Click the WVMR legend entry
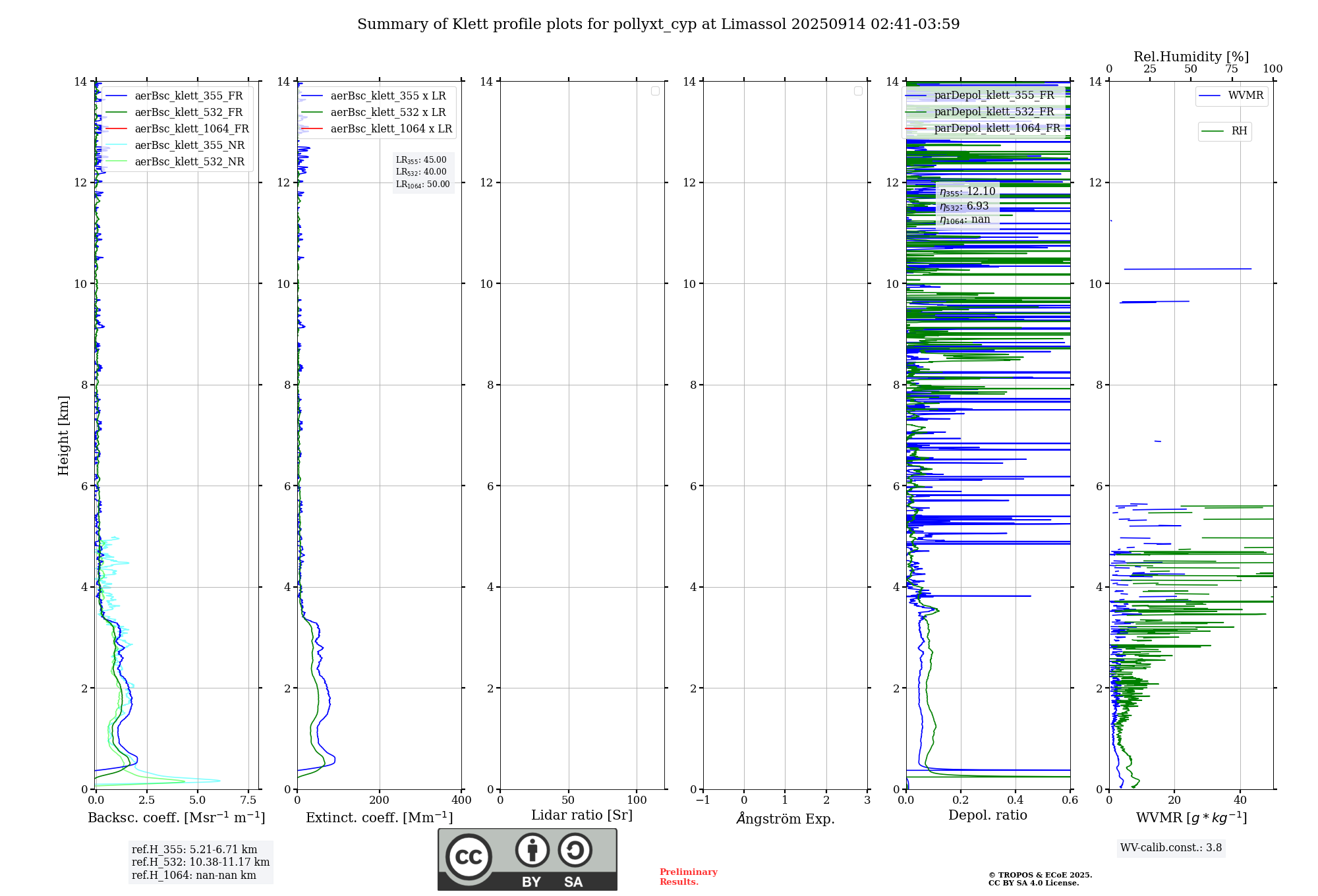The height and width of the screenshot is (896, 1318). [x=1232, y=96]
